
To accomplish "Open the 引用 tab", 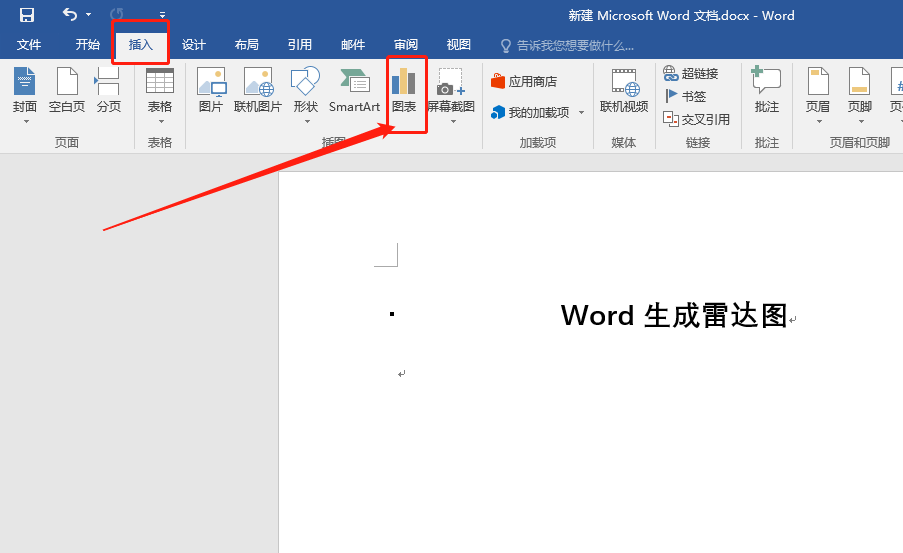I will click(x=299, y=45).
